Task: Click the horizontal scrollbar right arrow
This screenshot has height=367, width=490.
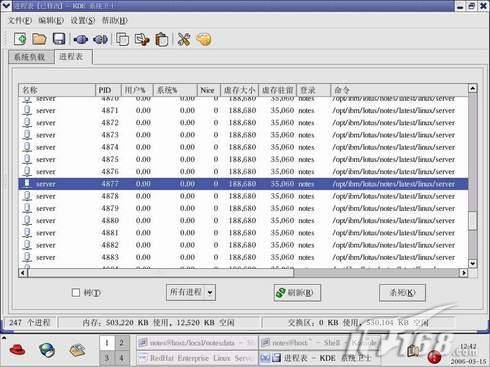Action: pyautogui.click(x=464, y=273)
